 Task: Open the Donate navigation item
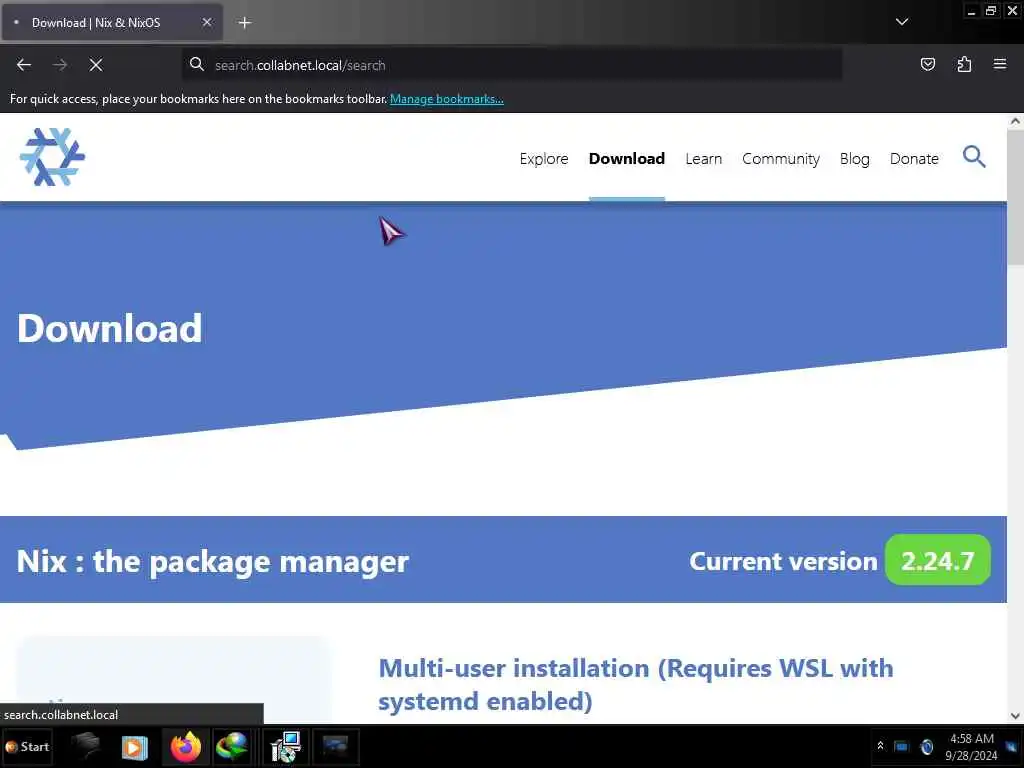914,159
